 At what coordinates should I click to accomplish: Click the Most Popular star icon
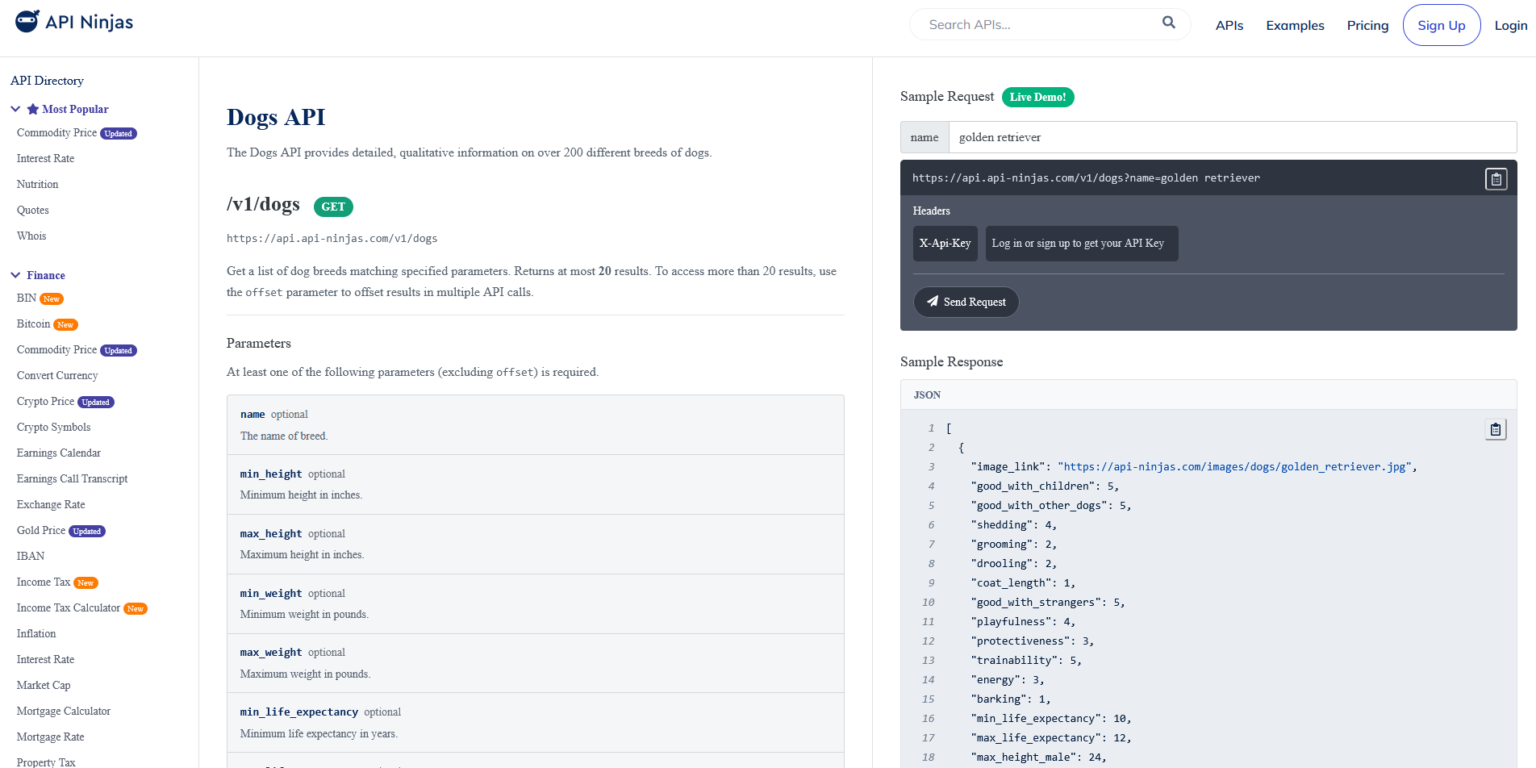tap(33, 109)
